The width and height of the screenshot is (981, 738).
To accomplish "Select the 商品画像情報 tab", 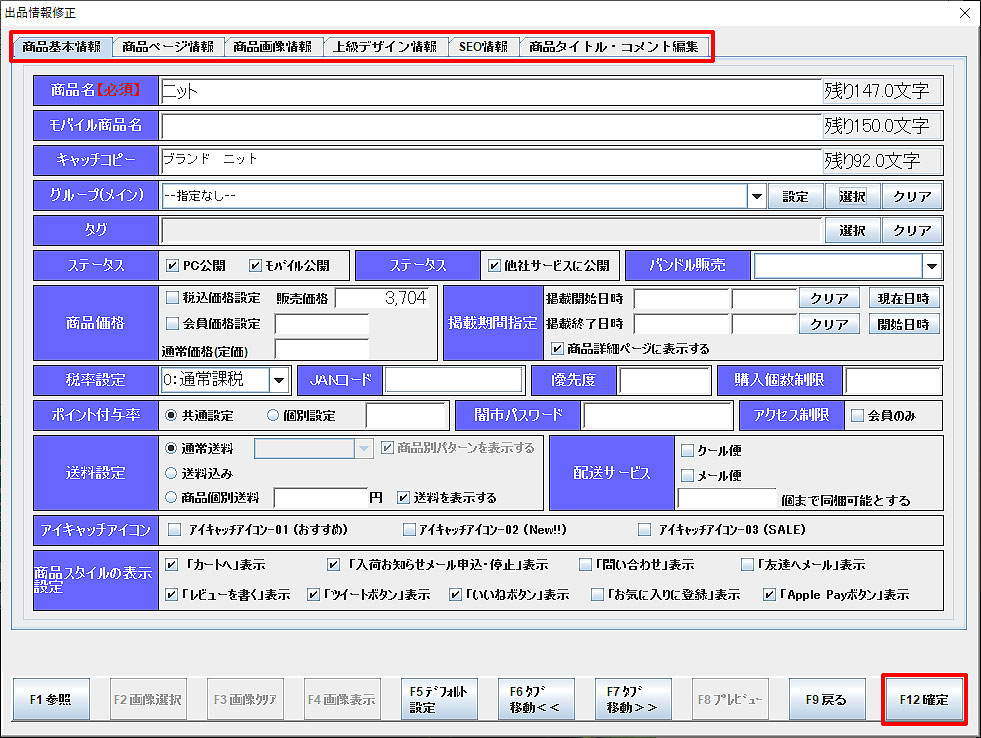I will [x=272, y=47].
